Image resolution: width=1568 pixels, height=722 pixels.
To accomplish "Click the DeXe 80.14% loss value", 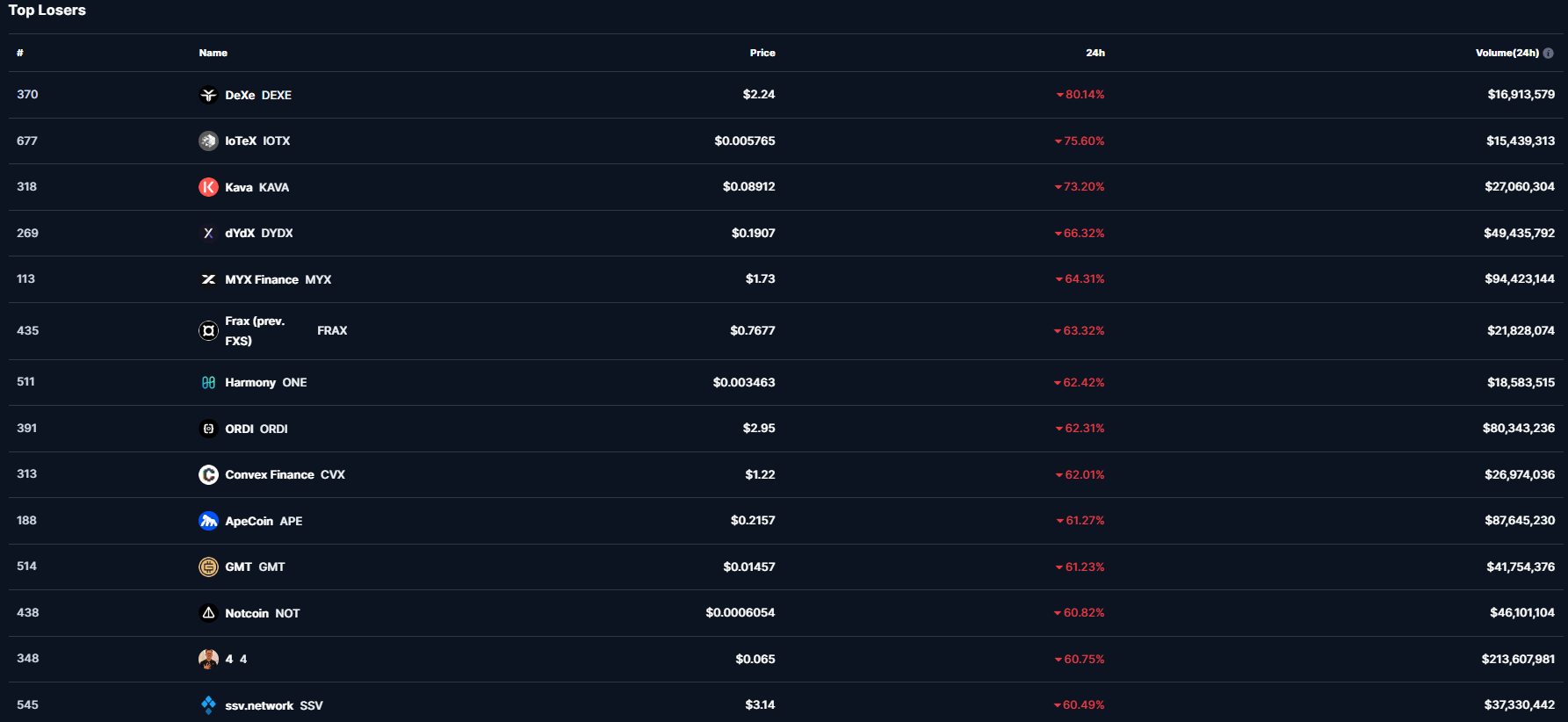I will (1084, 94).
